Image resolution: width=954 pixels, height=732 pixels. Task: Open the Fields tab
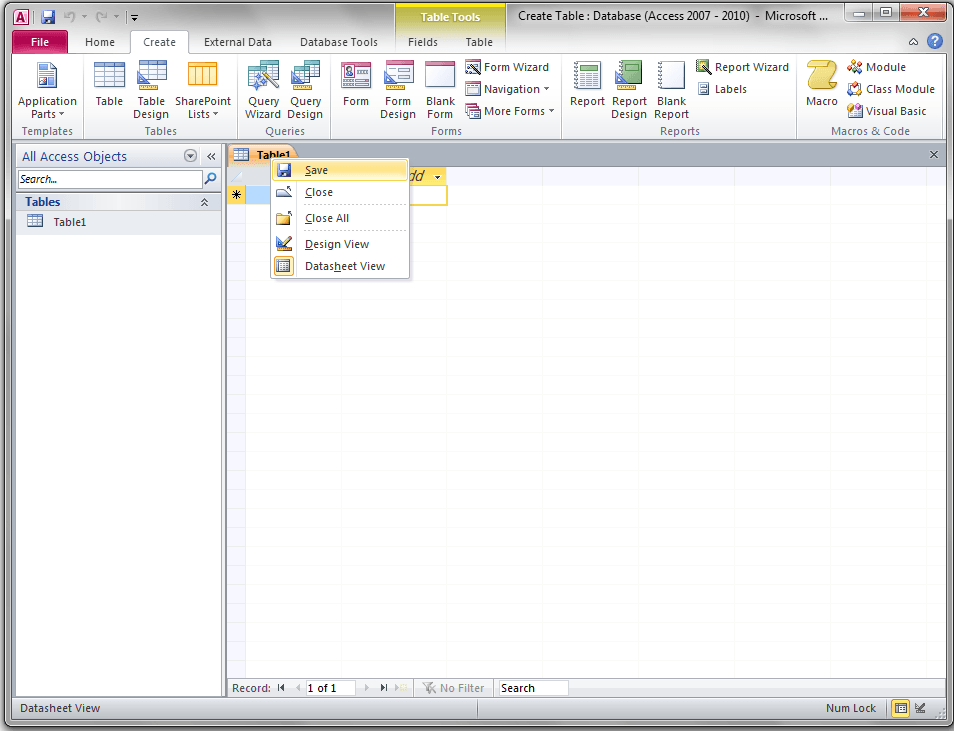pyautogui.click(x=423, y=42)
